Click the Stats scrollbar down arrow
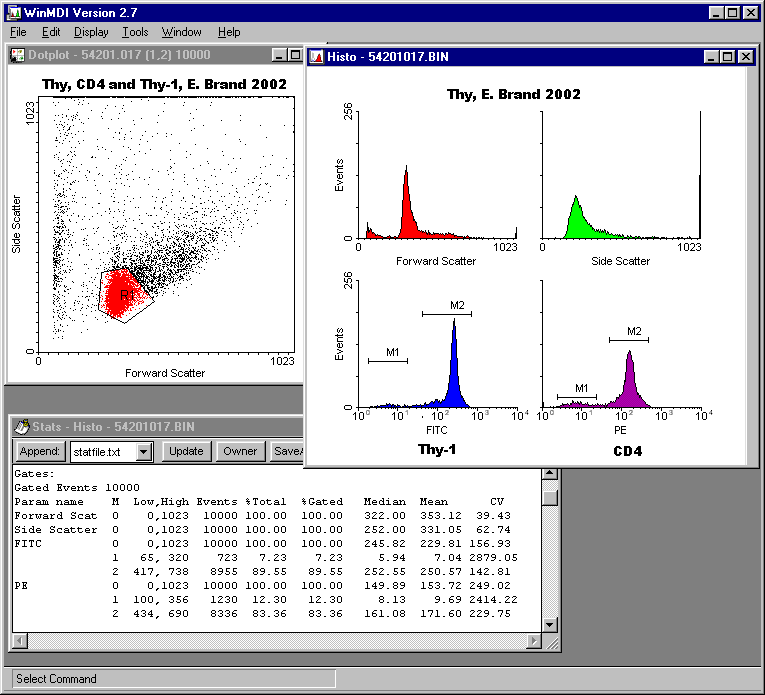 click(550, 625)
